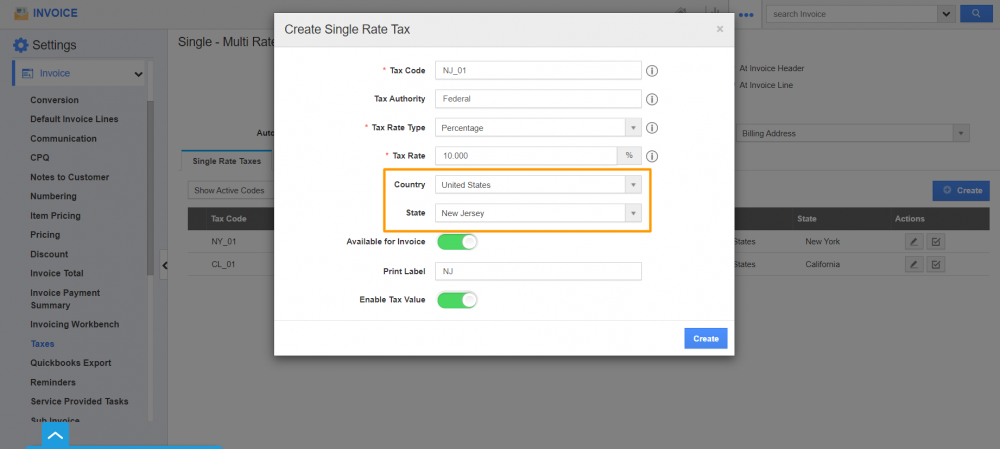Click the Create button in dialog footer
1000x449 pixels.
tap(705, 339)
